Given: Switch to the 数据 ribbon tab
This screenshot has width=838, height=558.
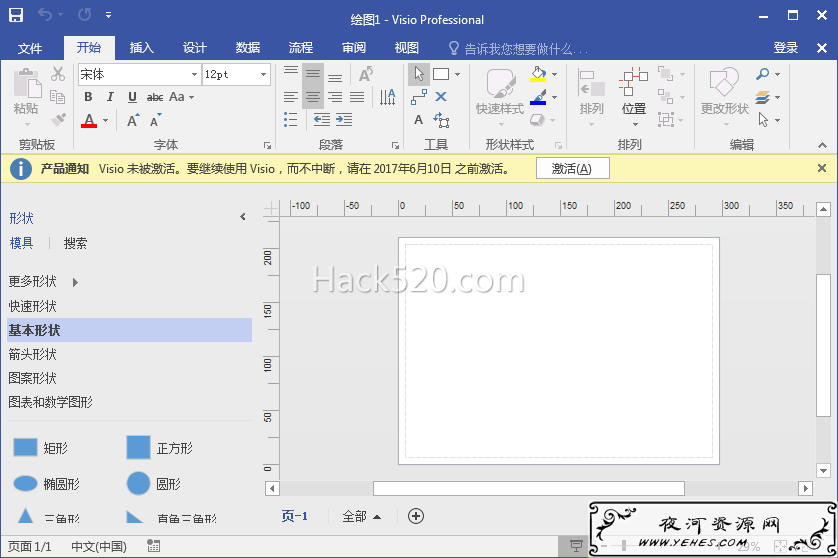Looking at the screenshot, I should click(247, 48).
